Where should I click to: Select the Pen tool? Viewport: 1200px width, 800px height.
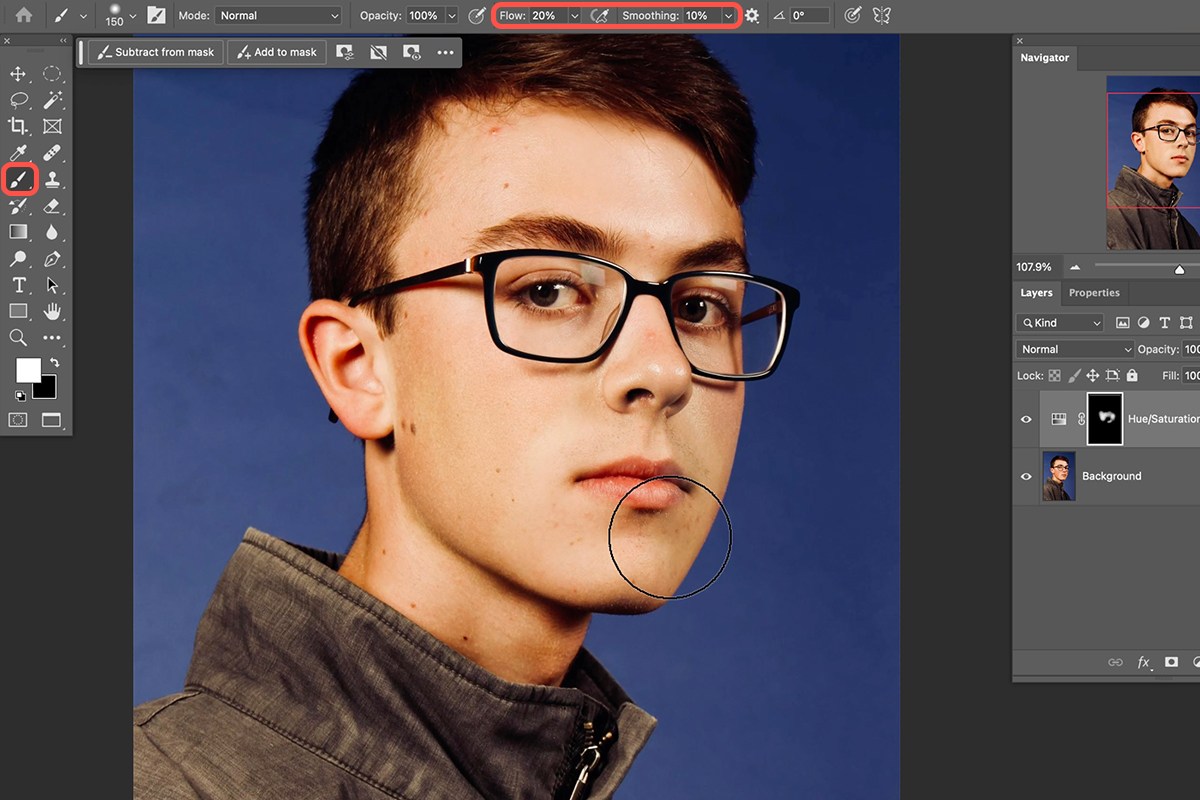tap(52, 259)
